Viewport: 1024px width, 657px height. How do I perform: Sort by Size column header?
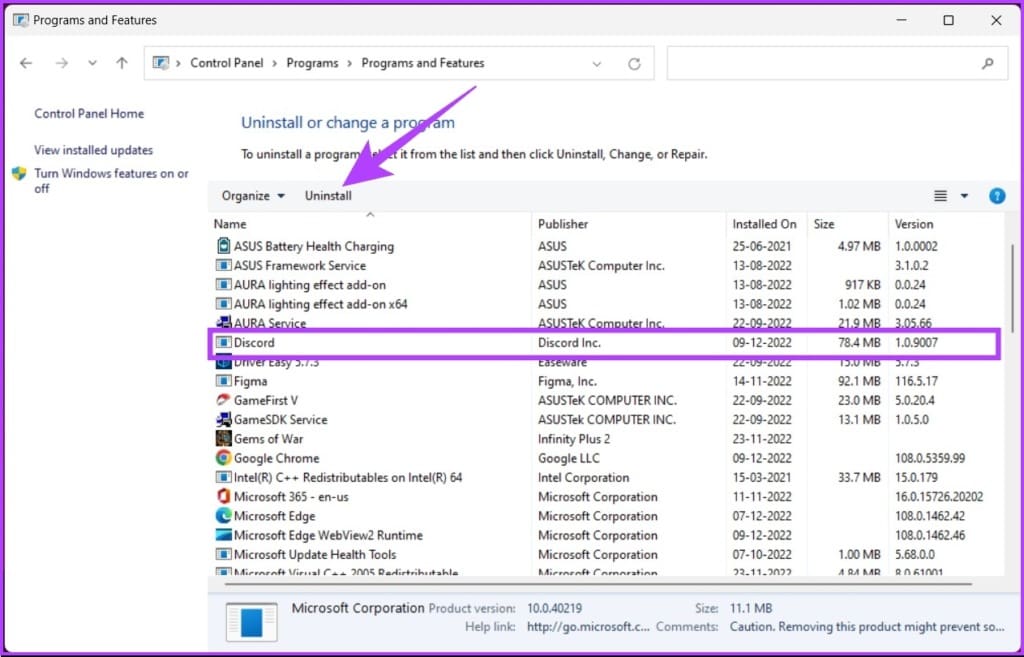[824, 224]
